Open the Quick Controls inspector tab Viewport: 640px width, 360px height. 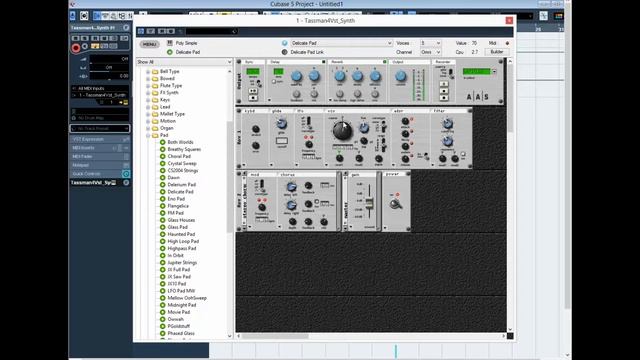click(100, 174)
